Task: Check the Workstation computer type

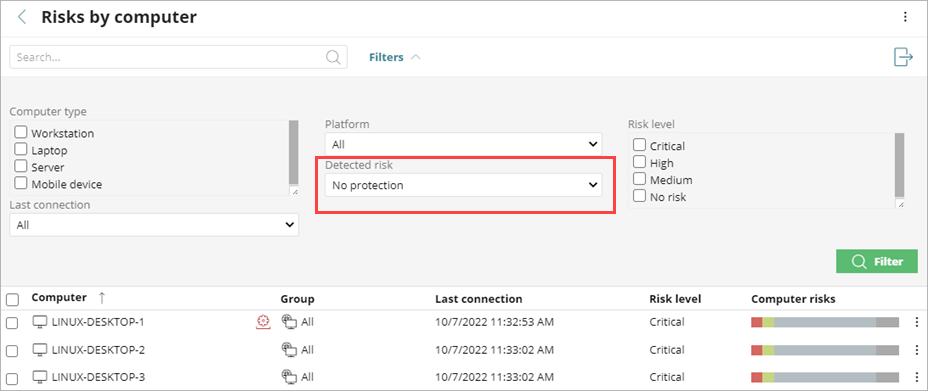Action: 21,133
